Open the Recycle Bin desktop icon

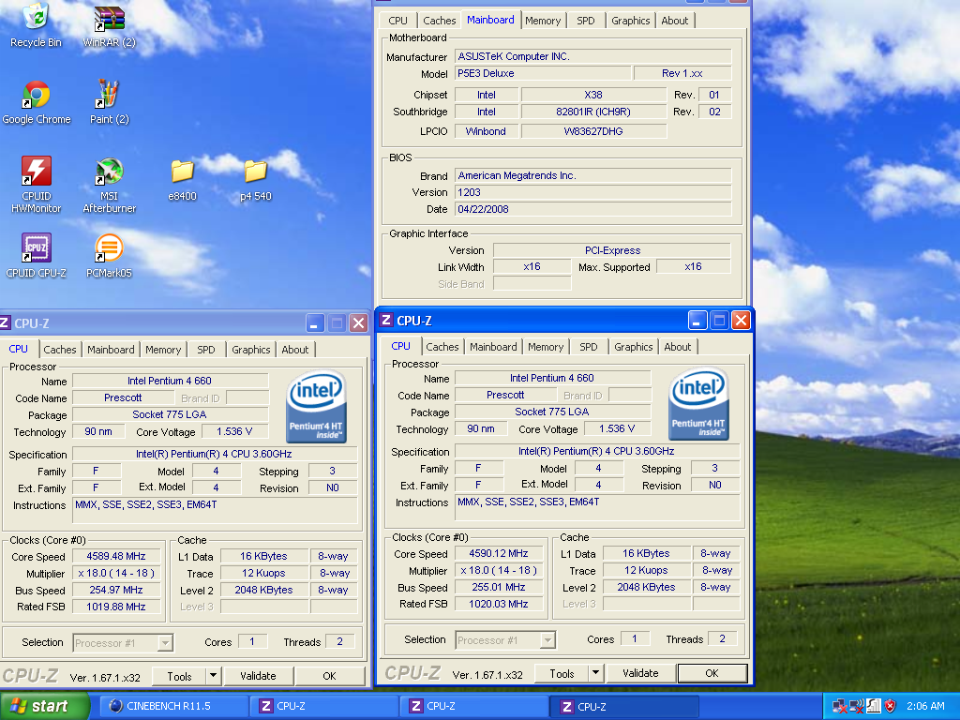(x=36, y=26)
